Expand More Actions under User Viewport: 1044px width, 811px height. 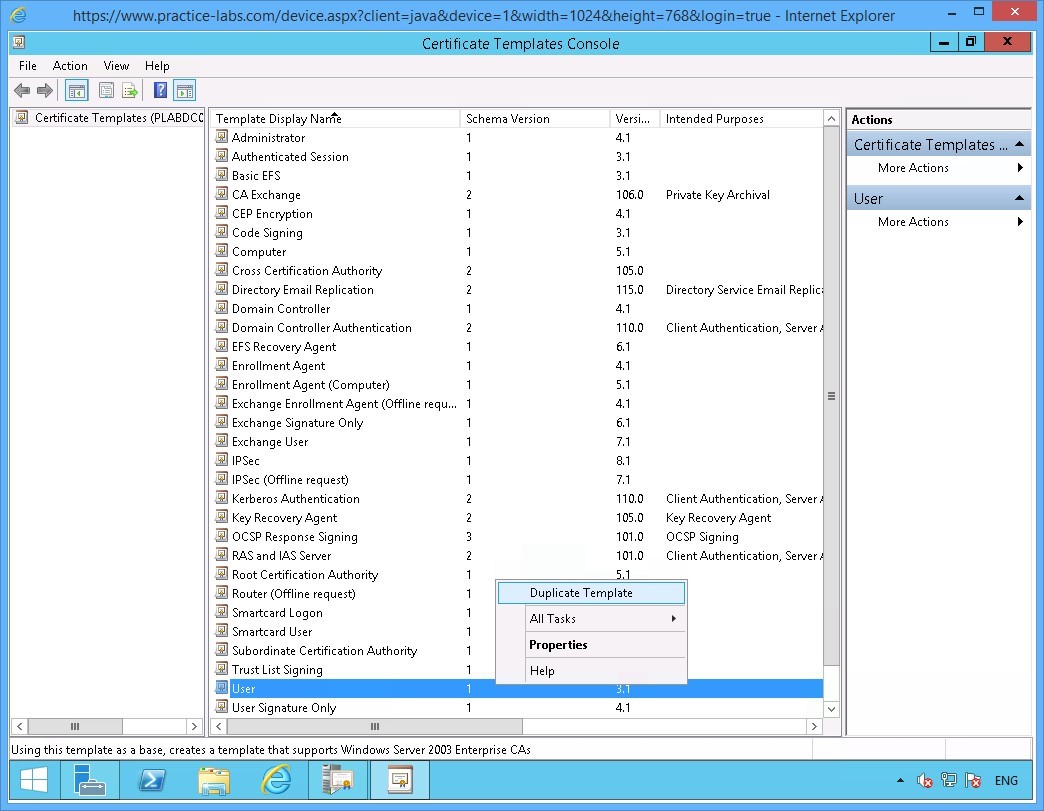pyautogui.click(x=1018, y=222)
